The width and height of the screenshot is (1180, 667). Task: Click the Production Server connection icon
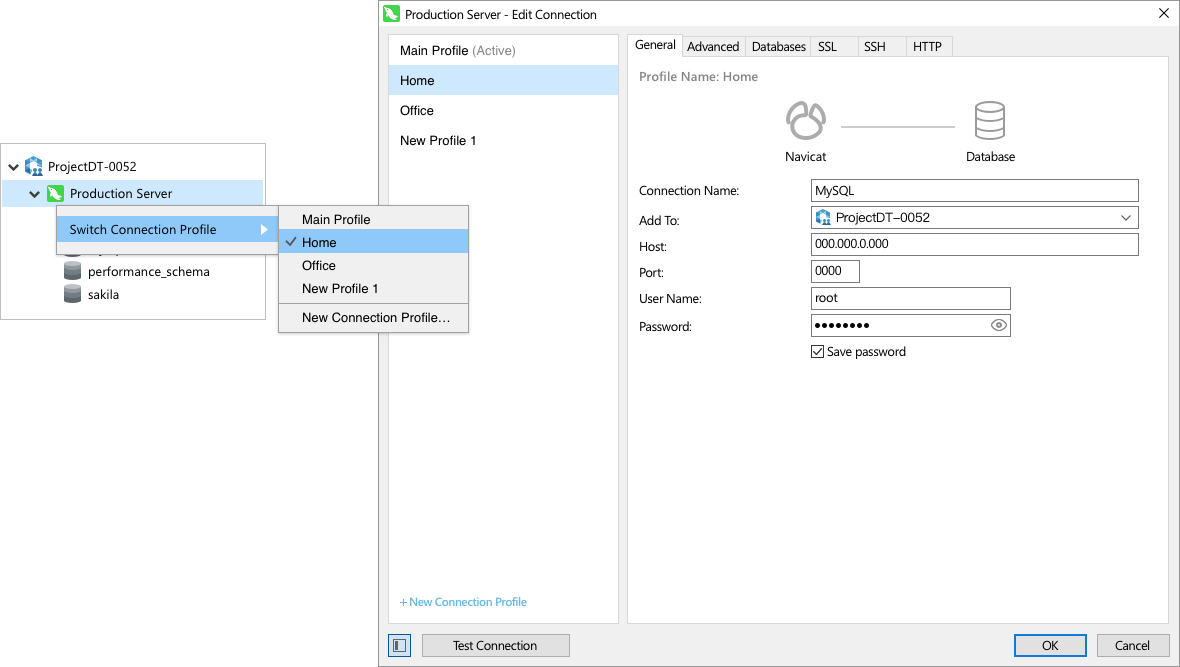(x=55, y=193)
